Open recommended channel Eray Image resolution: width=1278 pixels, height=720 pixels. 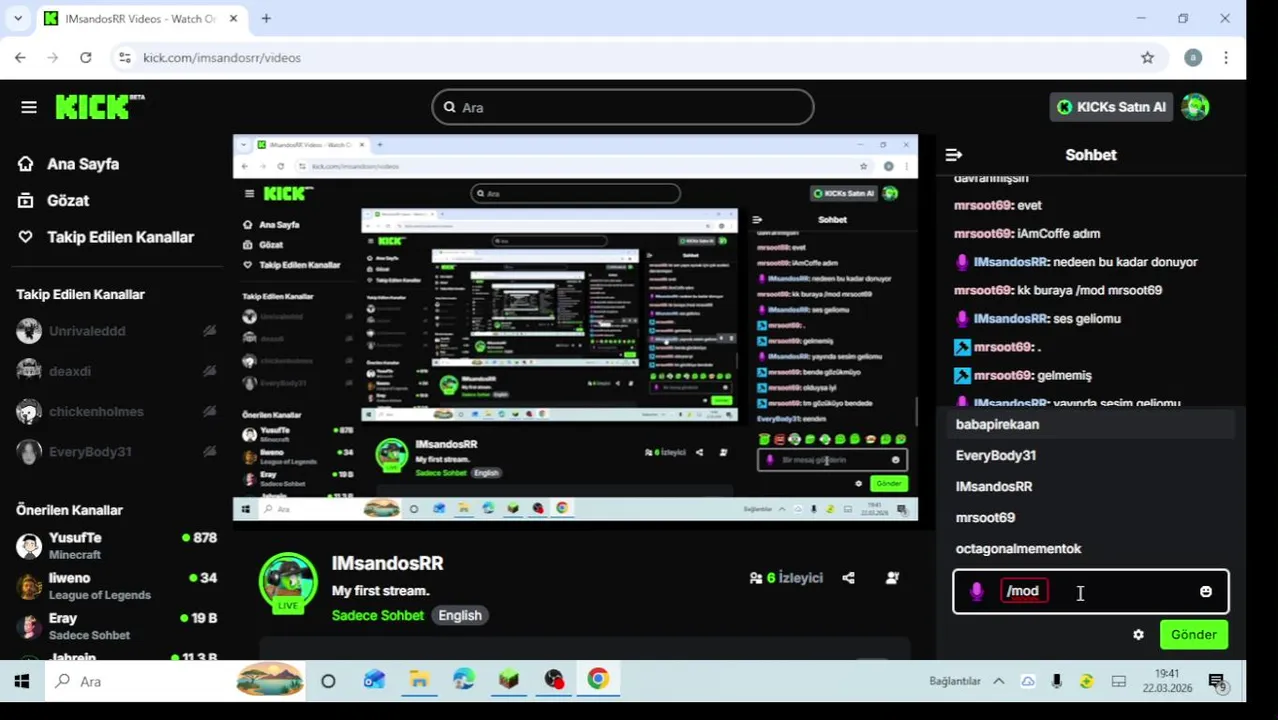(x=117, y=626)
